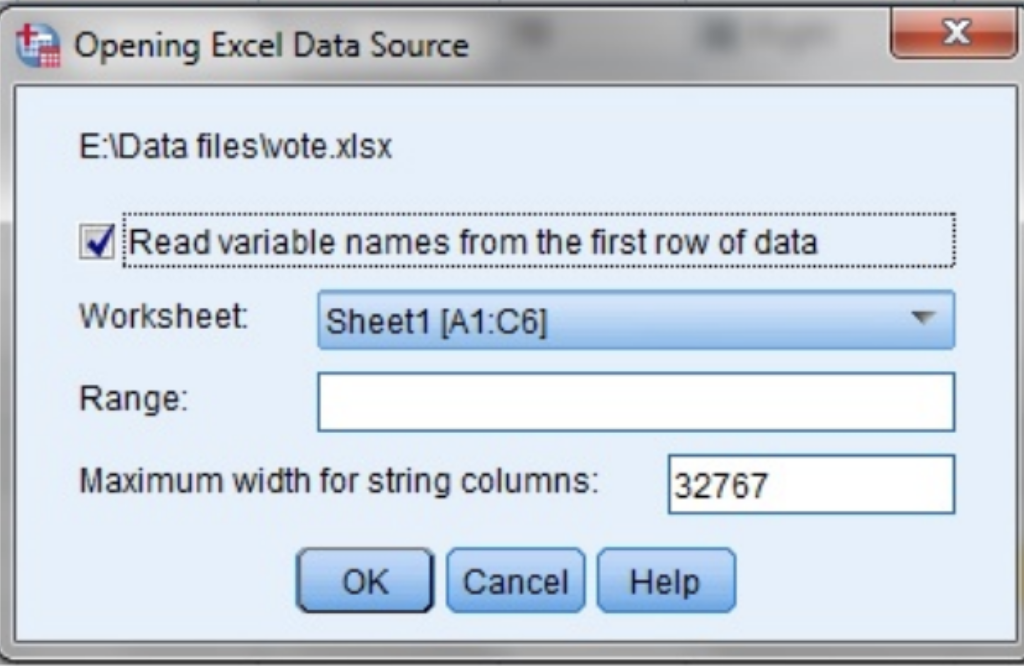
Task: Click blank dialog area right of Help button
Action: (x=860, y=581)
